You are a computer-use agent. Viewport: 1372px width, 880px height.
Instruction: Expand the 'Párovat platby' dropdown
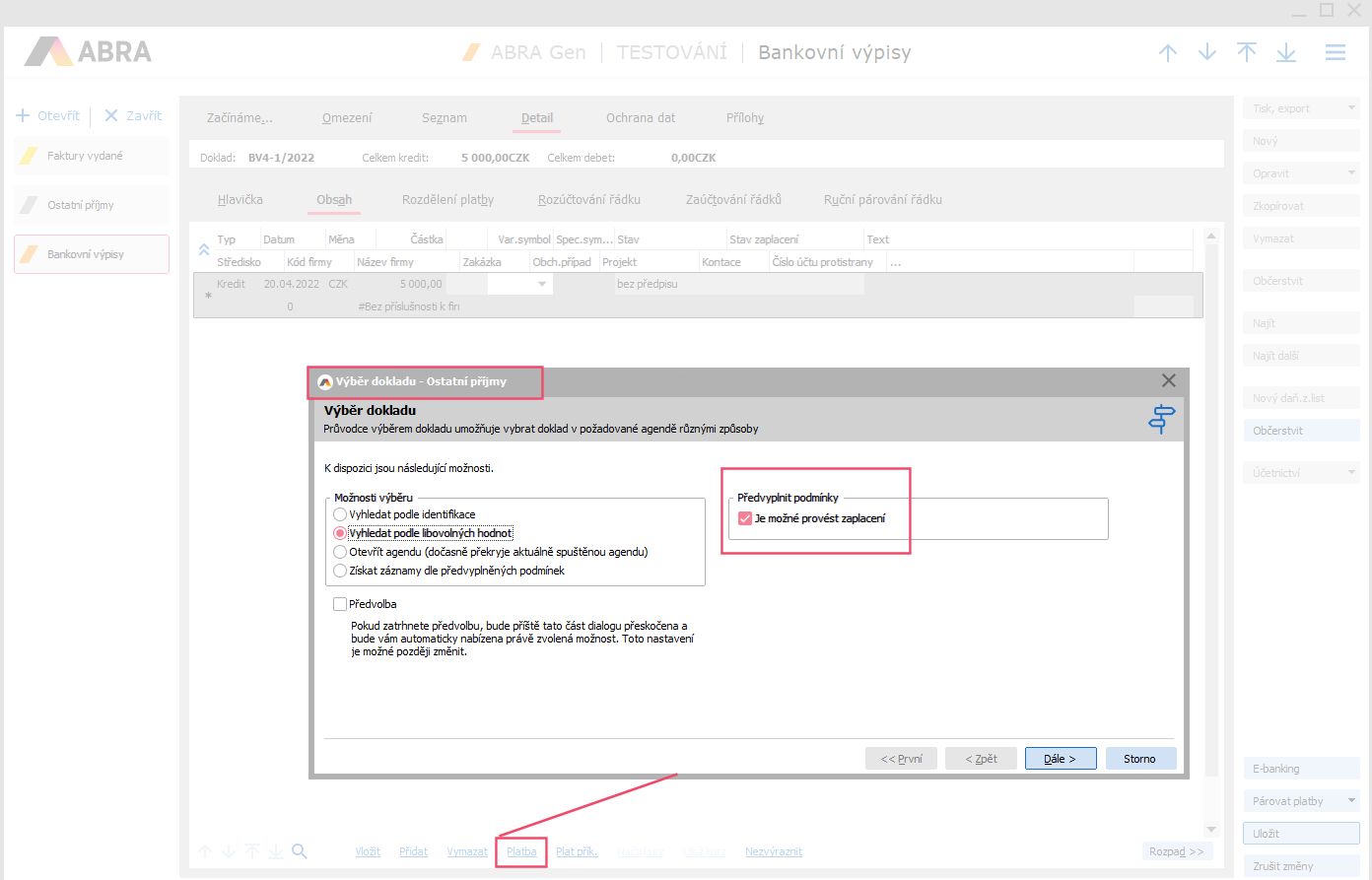click(1351, 801)
